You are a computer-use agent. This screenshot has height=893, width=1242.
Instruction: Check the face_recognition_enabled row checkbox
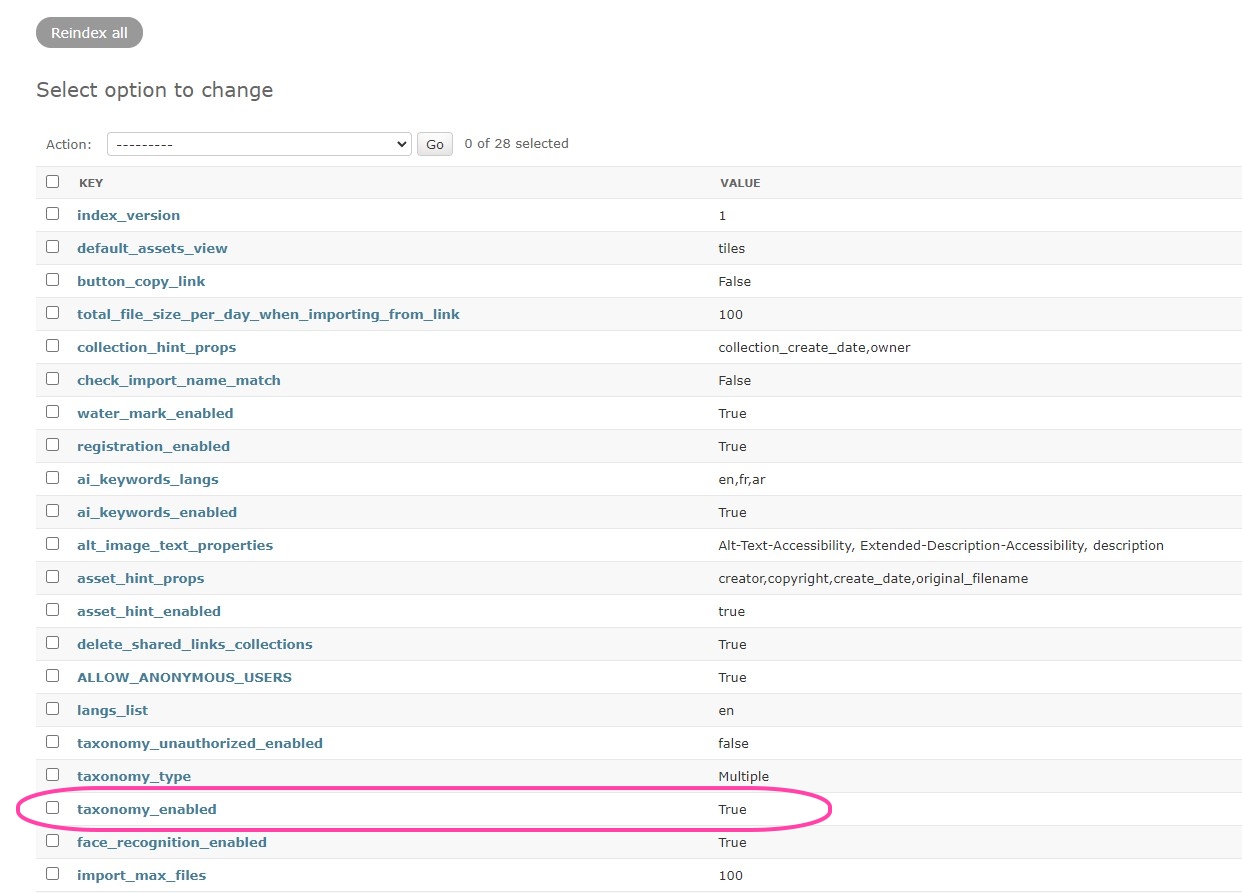pos(52,840)
